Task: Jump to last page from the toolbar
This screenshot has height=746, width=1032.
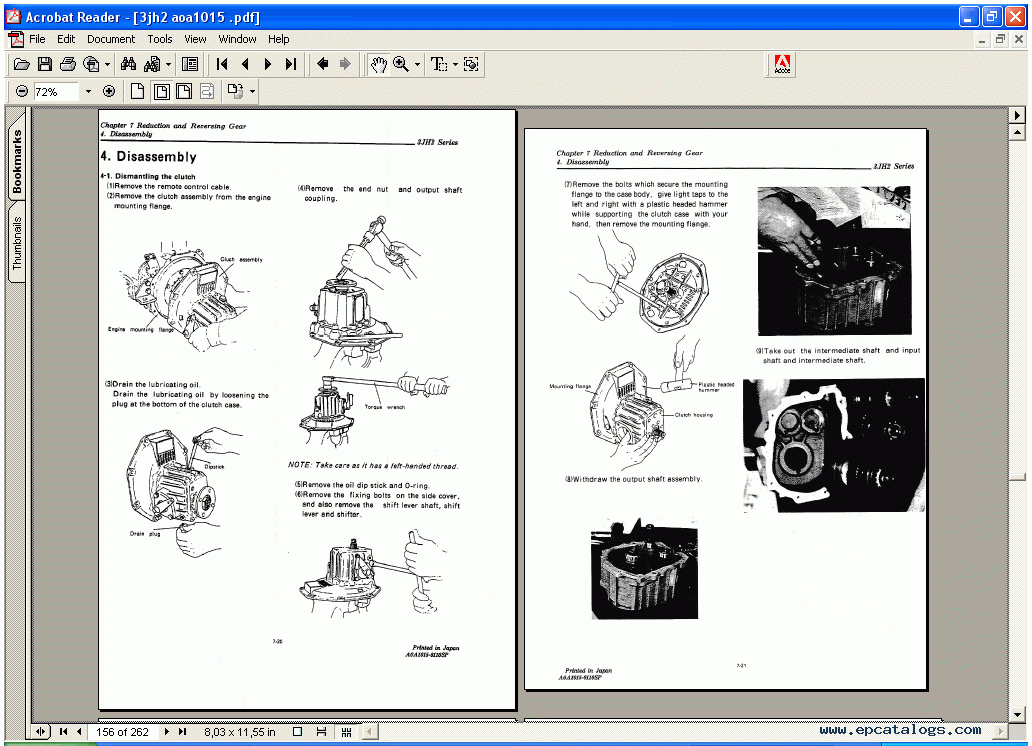Action: click(291, 64)
